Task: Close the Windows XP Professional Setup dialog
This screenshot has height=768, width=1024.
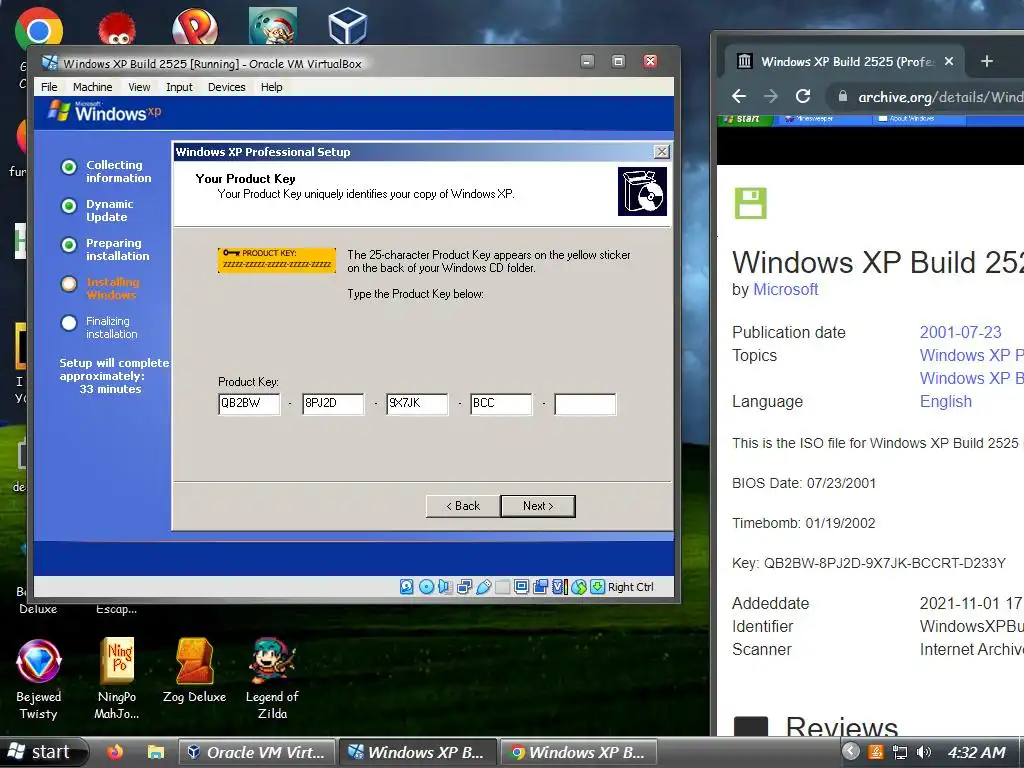Action: click(x=662, y=152)
